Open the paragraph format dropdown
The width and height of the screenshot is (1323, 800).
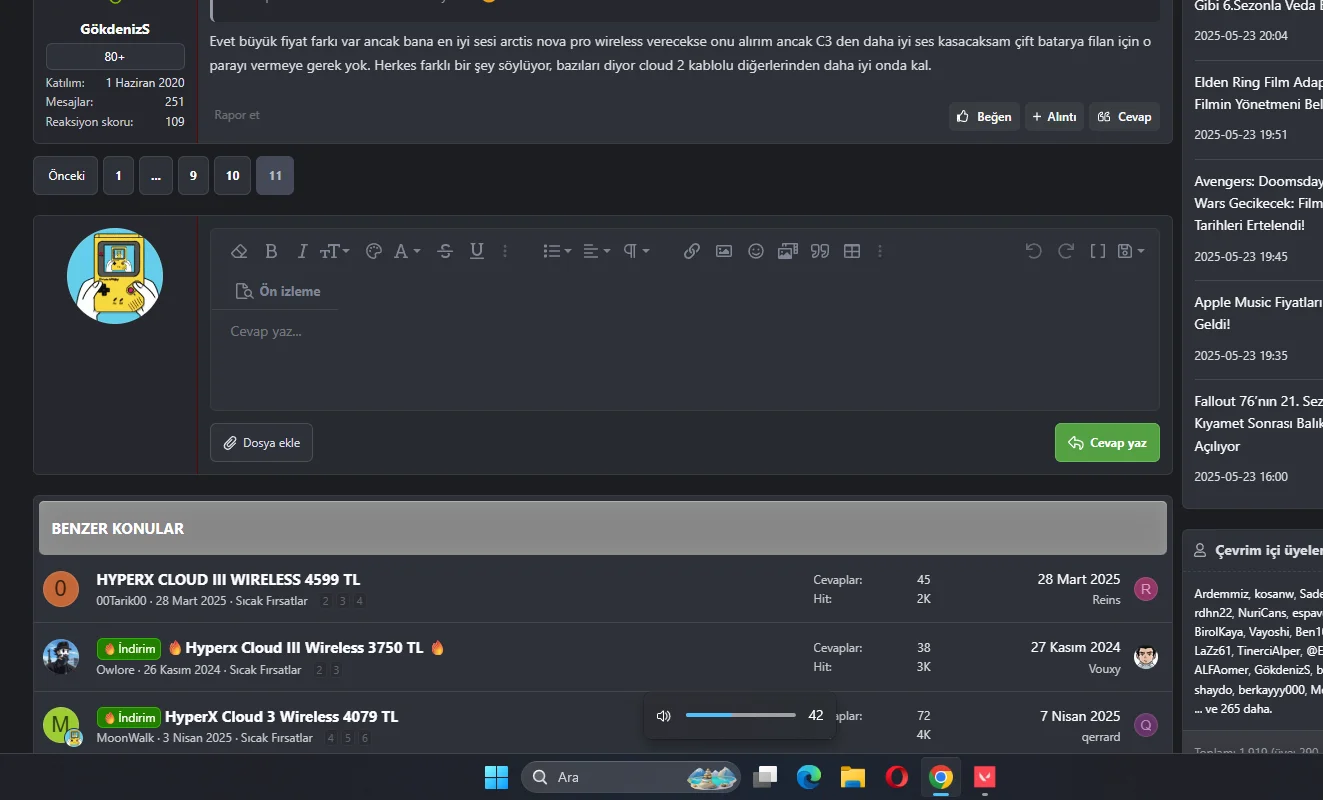click(x=636, y=251)
